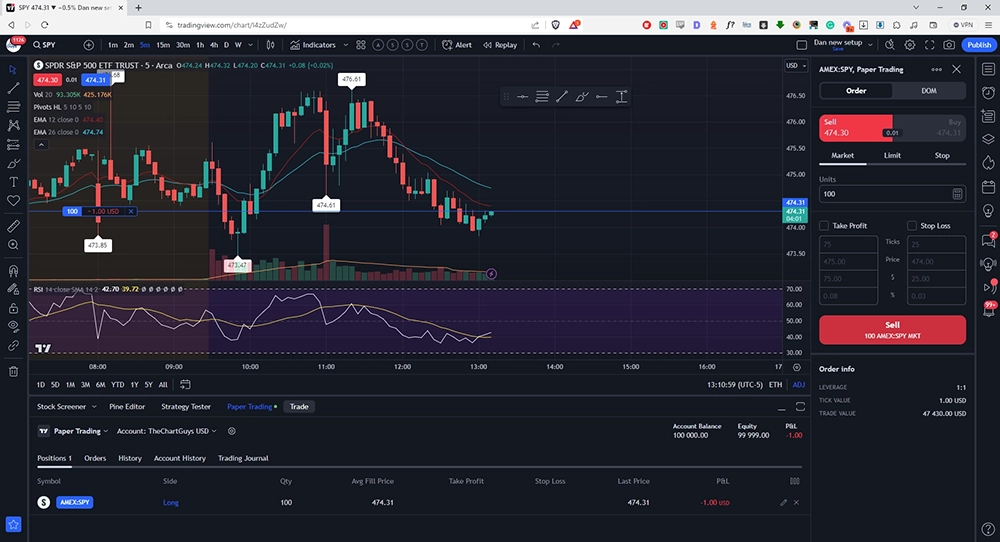The height and width of the screenshot is (542, 1000).
Task: Open chart settings gear icon
Action: [910, 45]
